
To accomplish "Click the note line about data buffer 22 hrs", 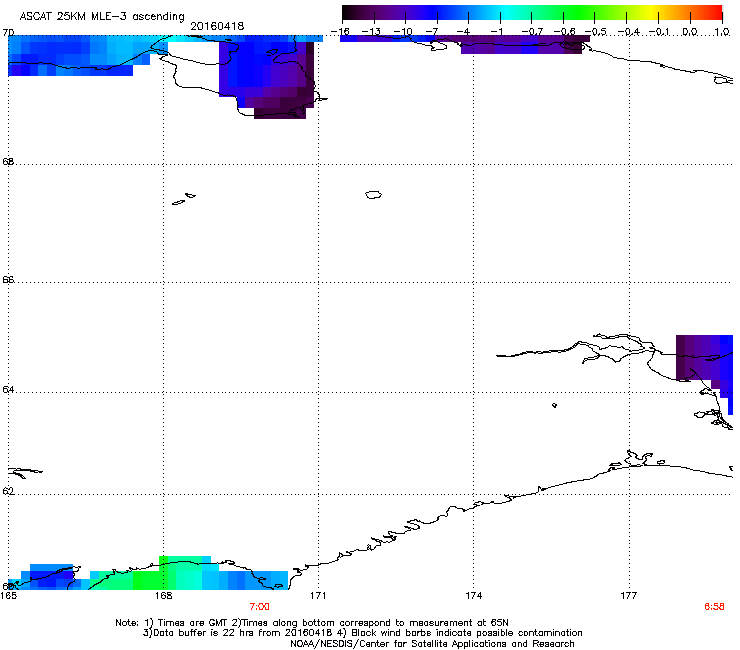I will [x=362, y=633].
